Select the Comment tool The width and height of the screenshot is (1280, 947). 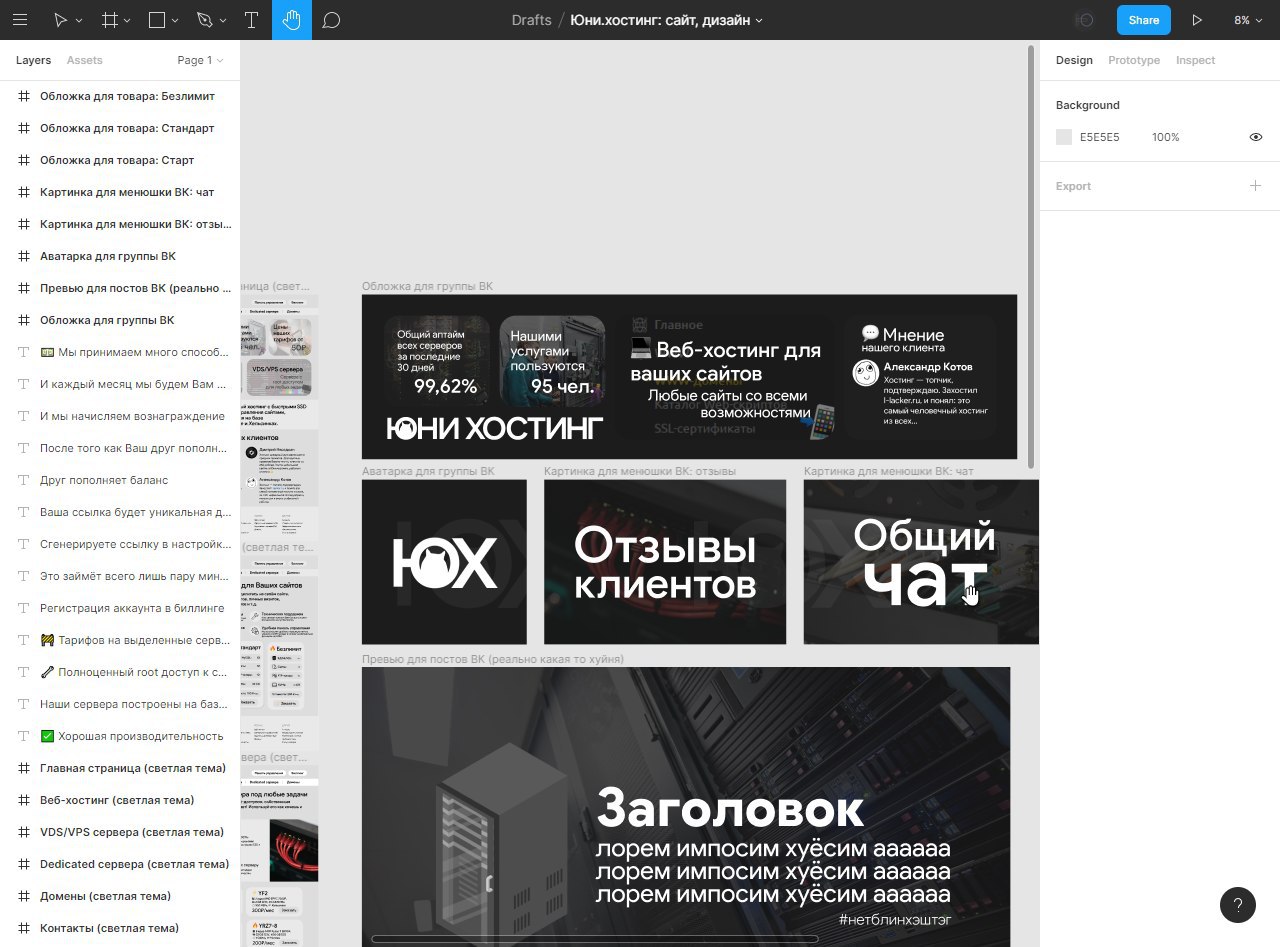332,20
